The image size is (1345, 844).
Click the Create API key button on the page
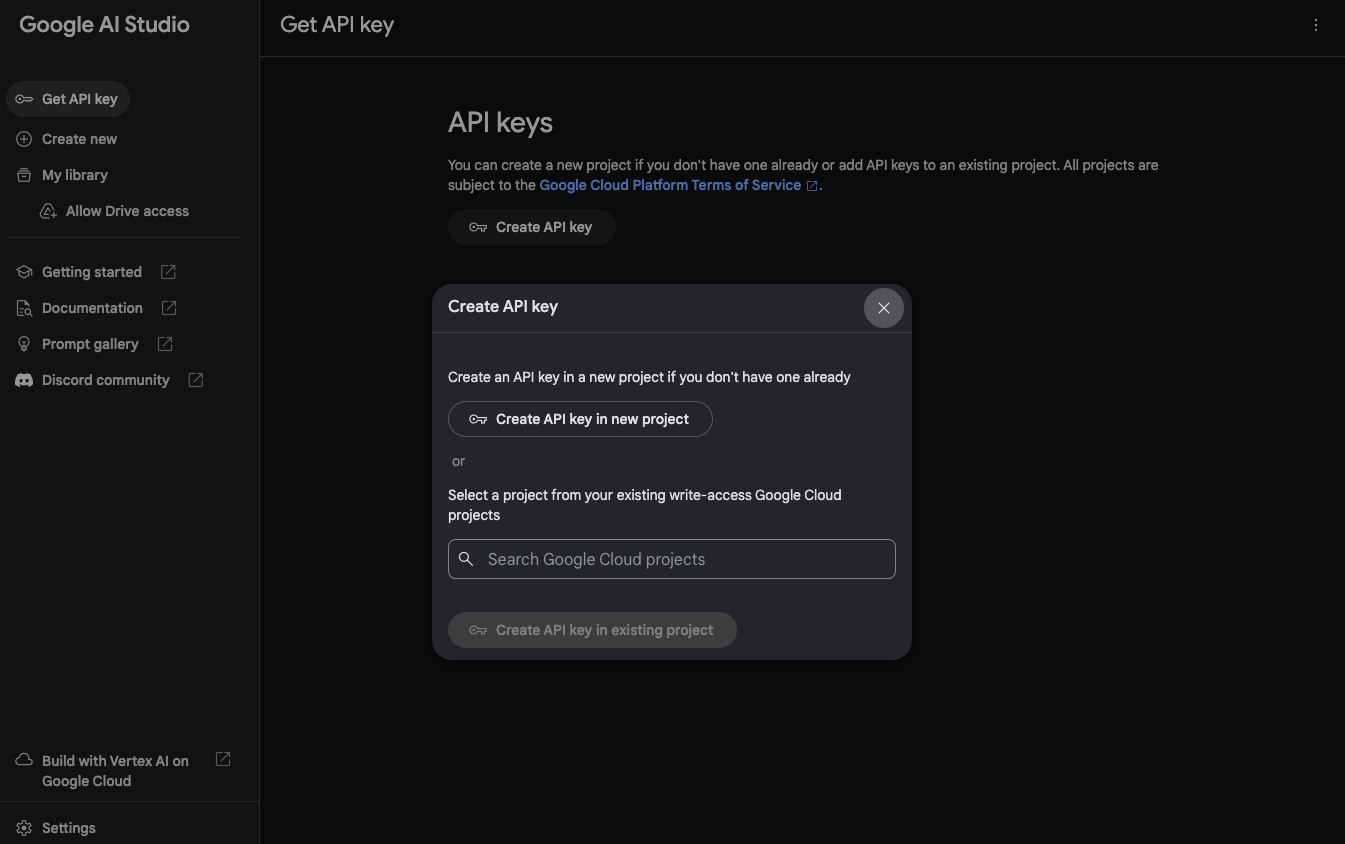(531, 227)
